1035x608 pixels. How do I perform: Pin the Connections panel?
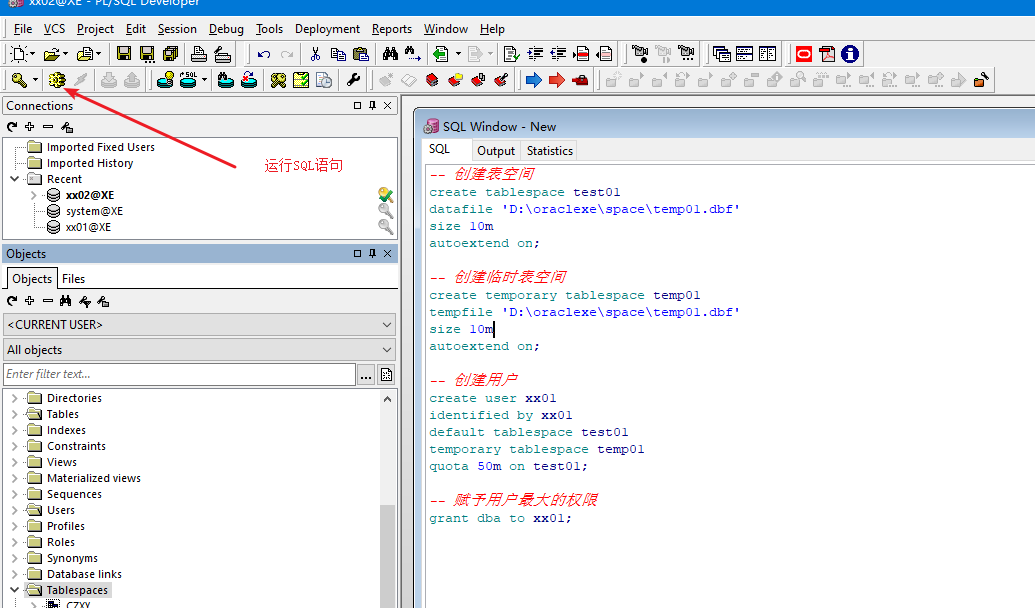point(373,106)
